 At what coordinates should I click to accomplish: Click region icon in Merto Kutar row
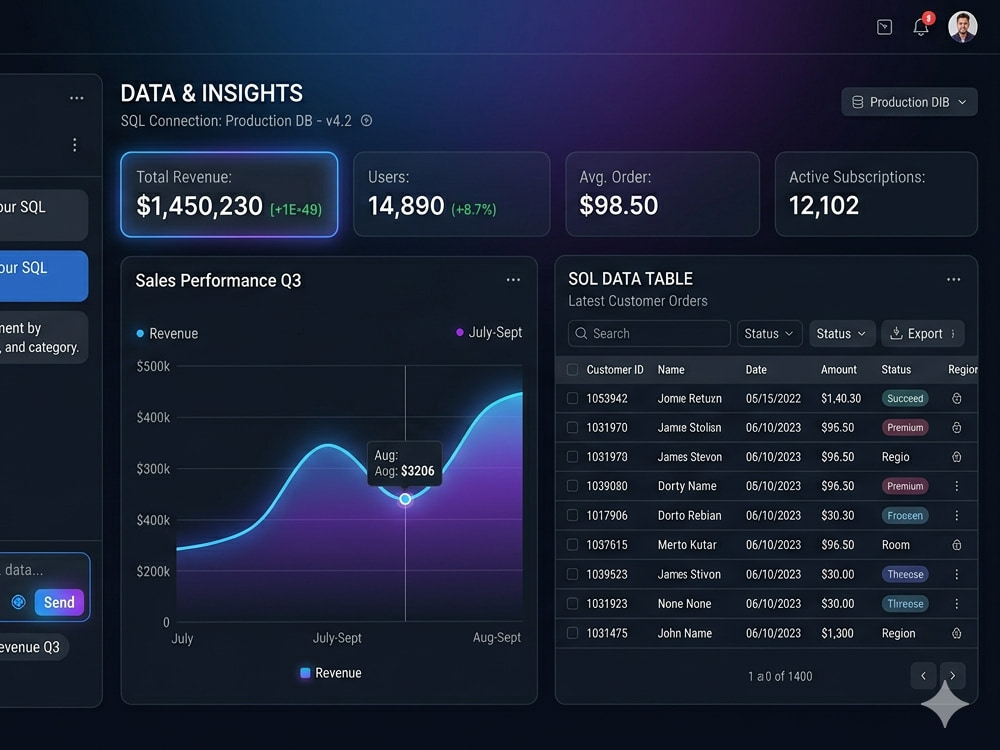click(957, 545)
